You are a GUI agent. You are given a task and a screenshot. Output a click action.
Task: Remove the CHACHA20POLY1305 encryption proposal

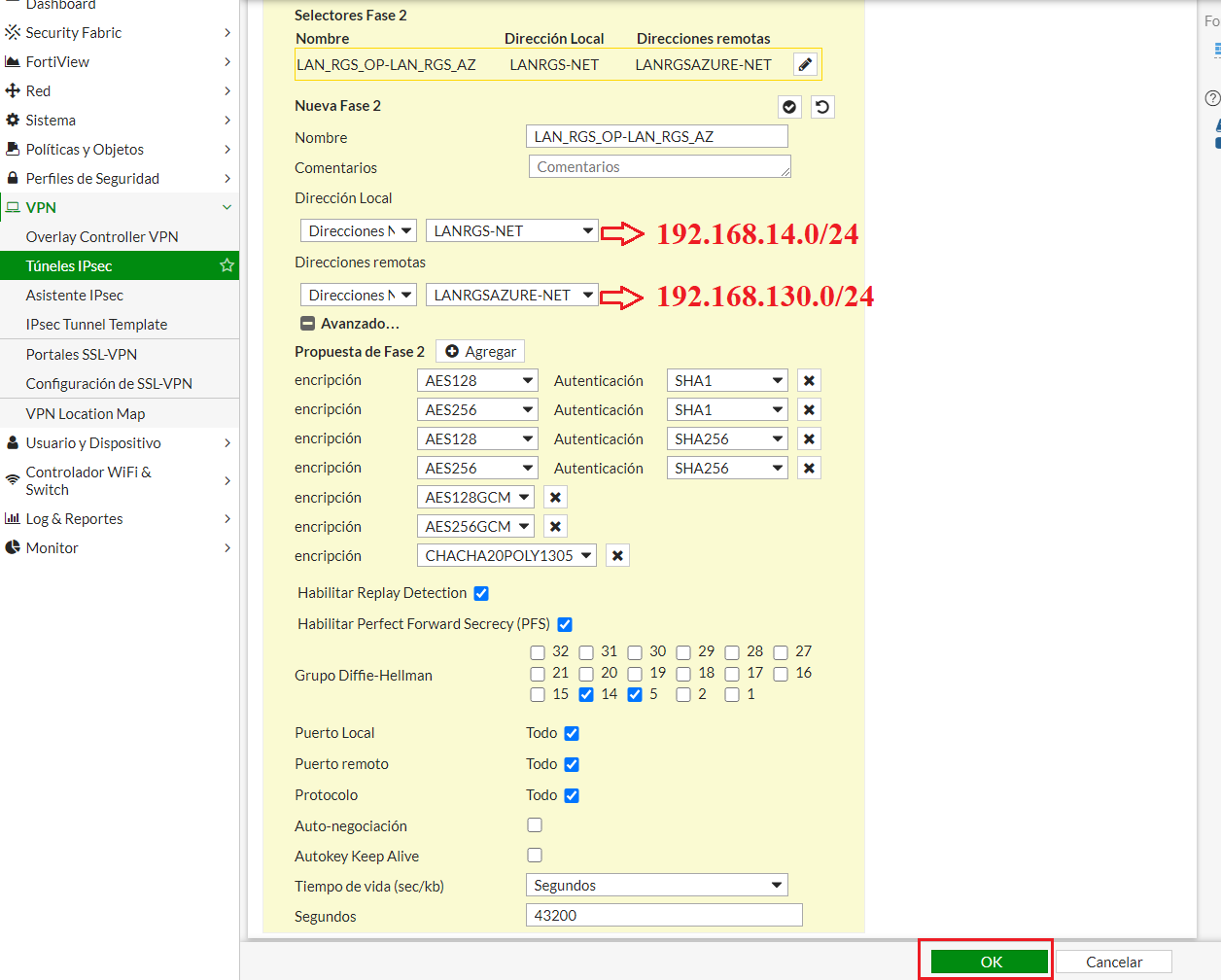617,555
